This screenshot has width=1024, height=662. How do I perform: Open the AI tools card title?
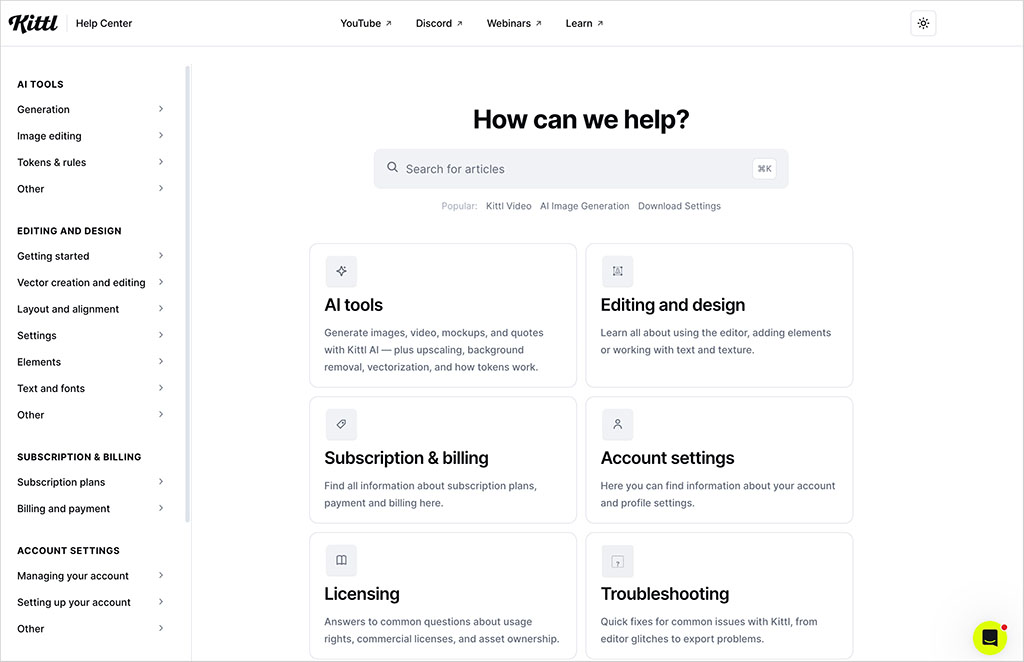[353, 305]
